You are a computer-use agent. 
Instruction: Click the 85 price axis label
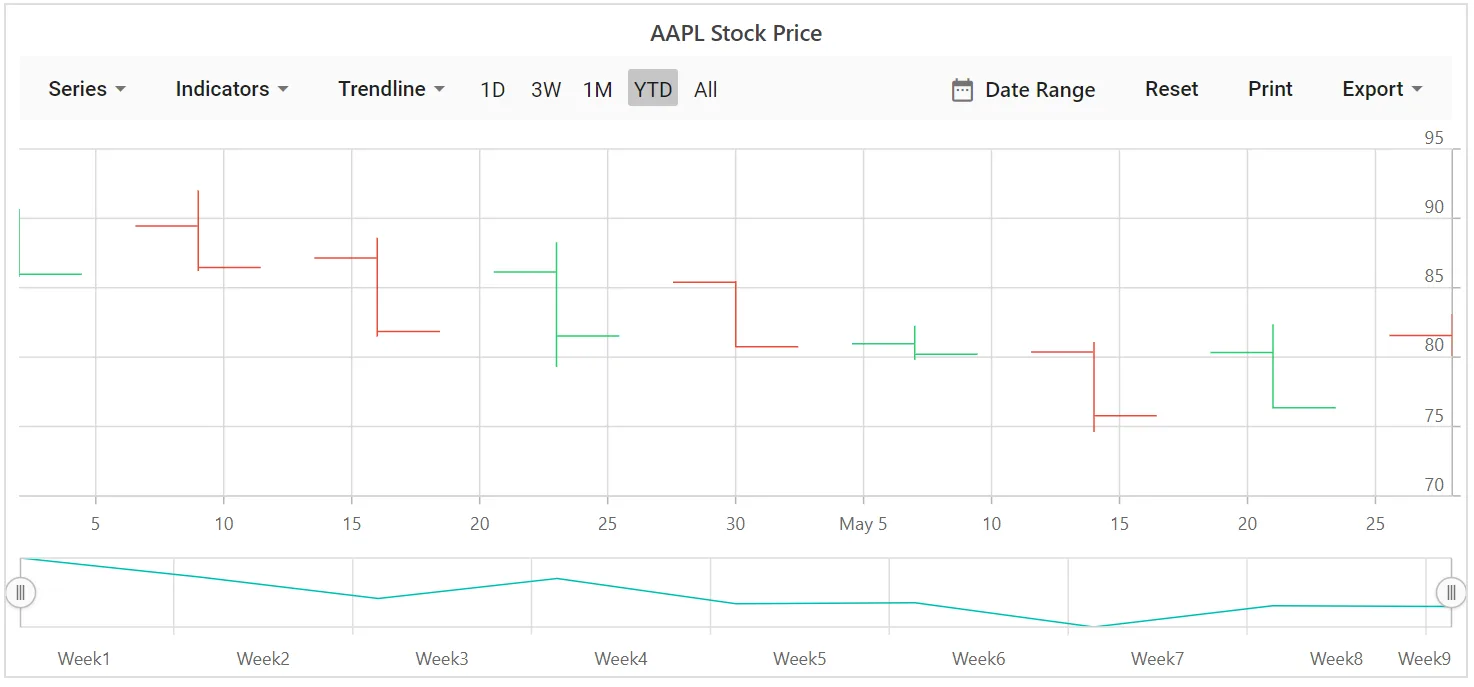[x=1434, y=276]
